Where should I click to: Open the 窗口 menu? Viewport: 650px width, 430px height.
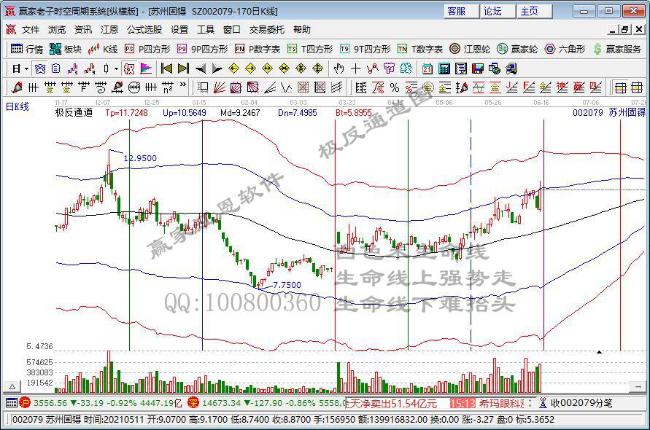232,29
